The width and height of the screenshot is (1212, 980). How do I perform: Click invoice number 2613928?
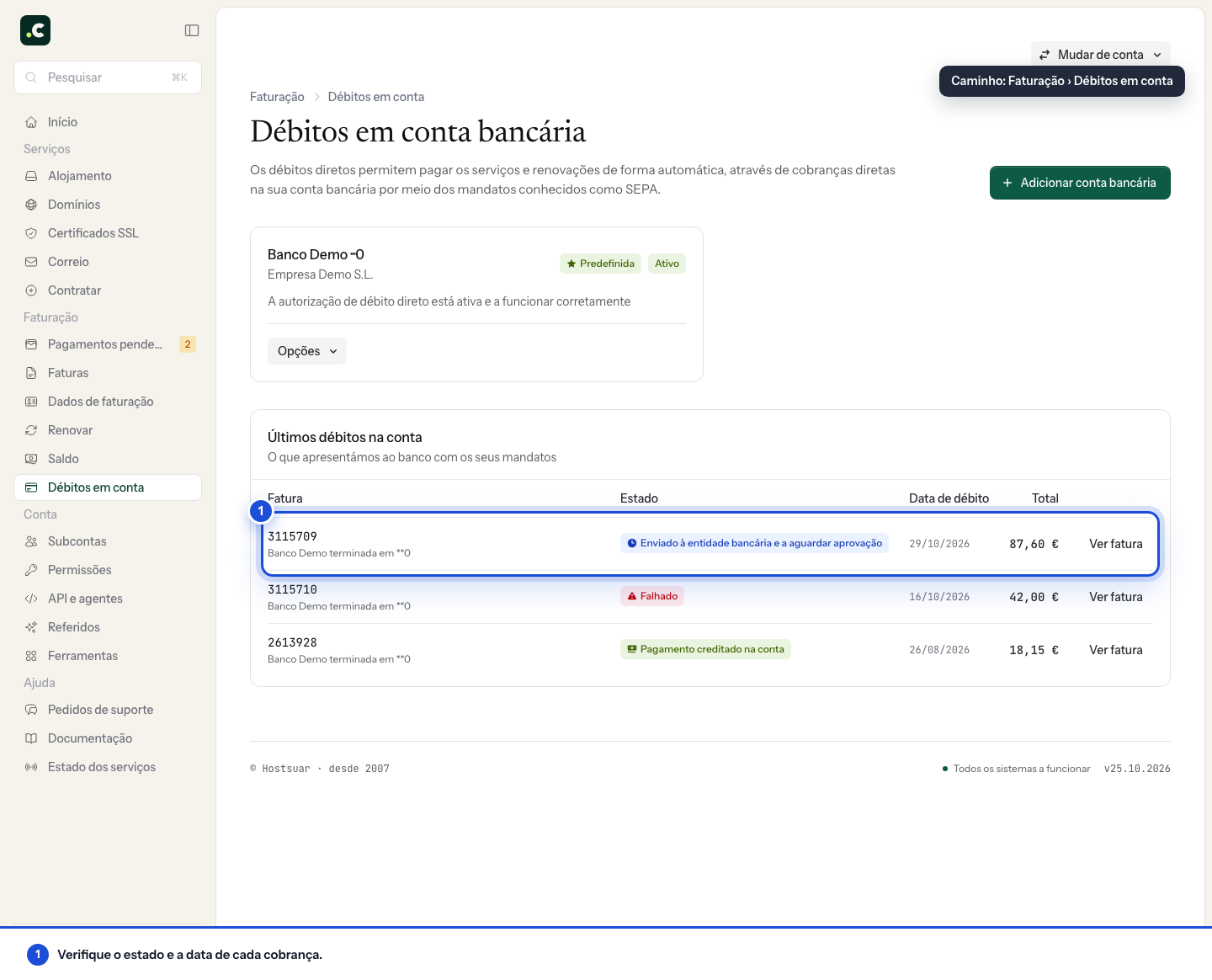pos(292,642)
